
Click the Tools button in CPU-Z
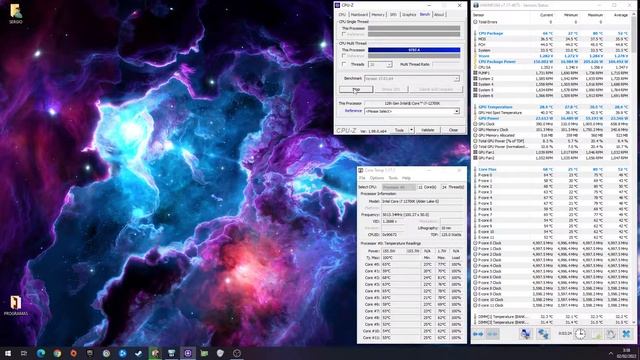coord(400,130)
